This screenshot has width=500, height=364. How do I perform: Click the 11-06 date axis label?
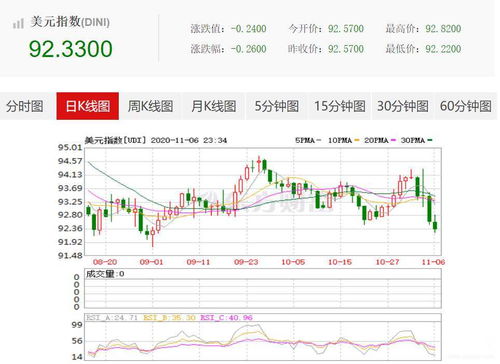[x=433, y=262]
